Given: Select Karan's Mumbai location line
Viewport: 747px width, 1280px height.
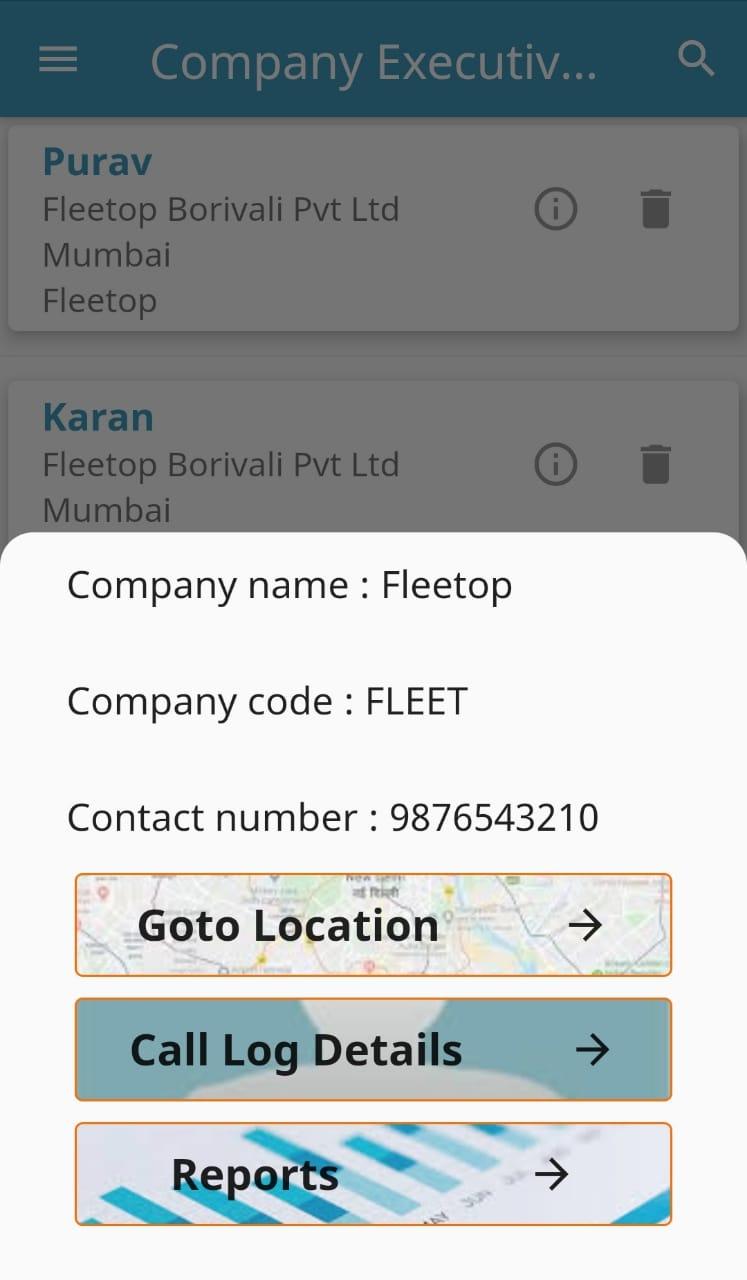Looking at the screenshot, I should click(106, 510).
